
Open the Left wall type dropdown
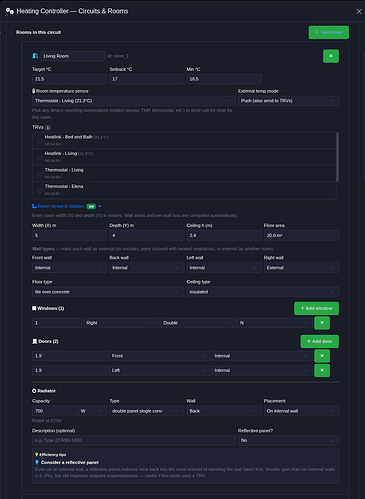pyautogui.click(x=224, y=268)
